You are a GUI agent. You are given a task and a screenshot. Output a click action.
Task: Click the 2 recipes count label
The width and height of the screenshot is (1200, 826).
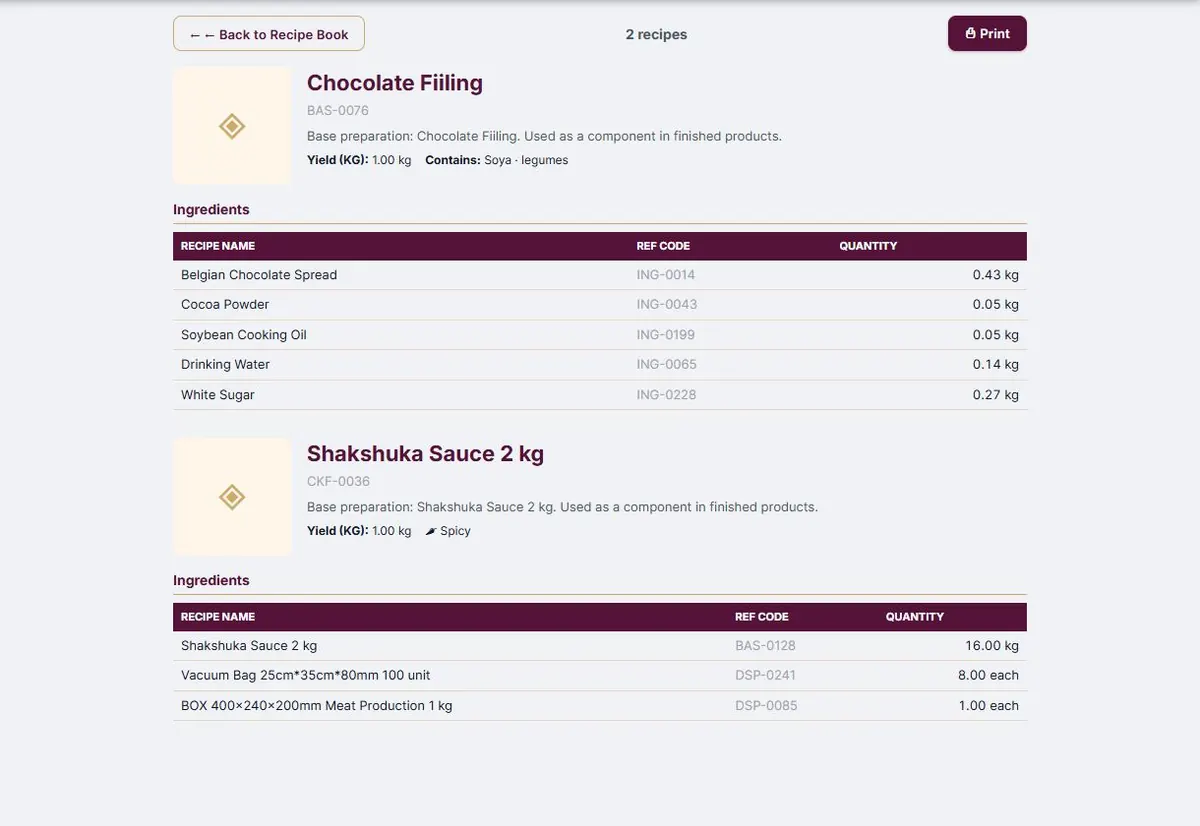tap(656, 34)
